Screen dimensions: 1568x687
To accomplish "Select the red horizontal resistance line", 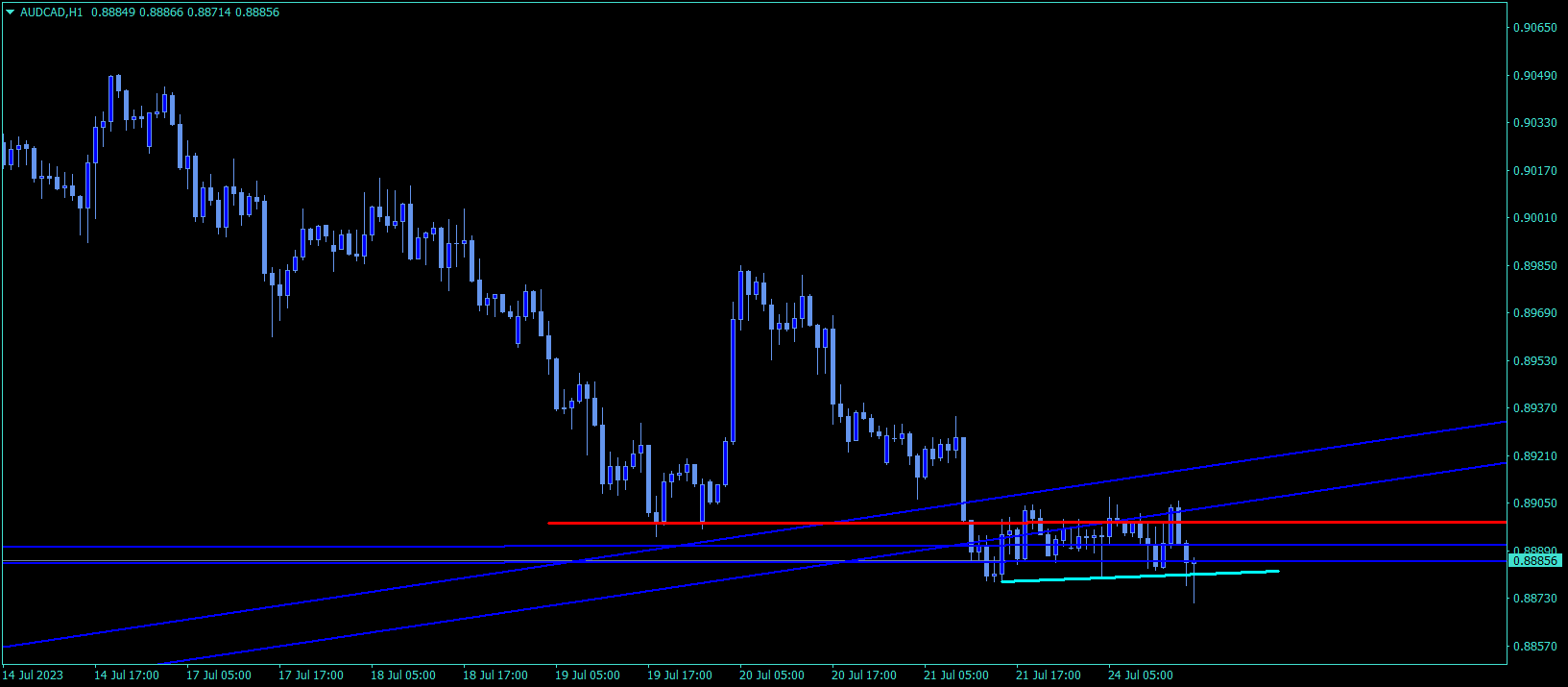I will pos(1026,523).
